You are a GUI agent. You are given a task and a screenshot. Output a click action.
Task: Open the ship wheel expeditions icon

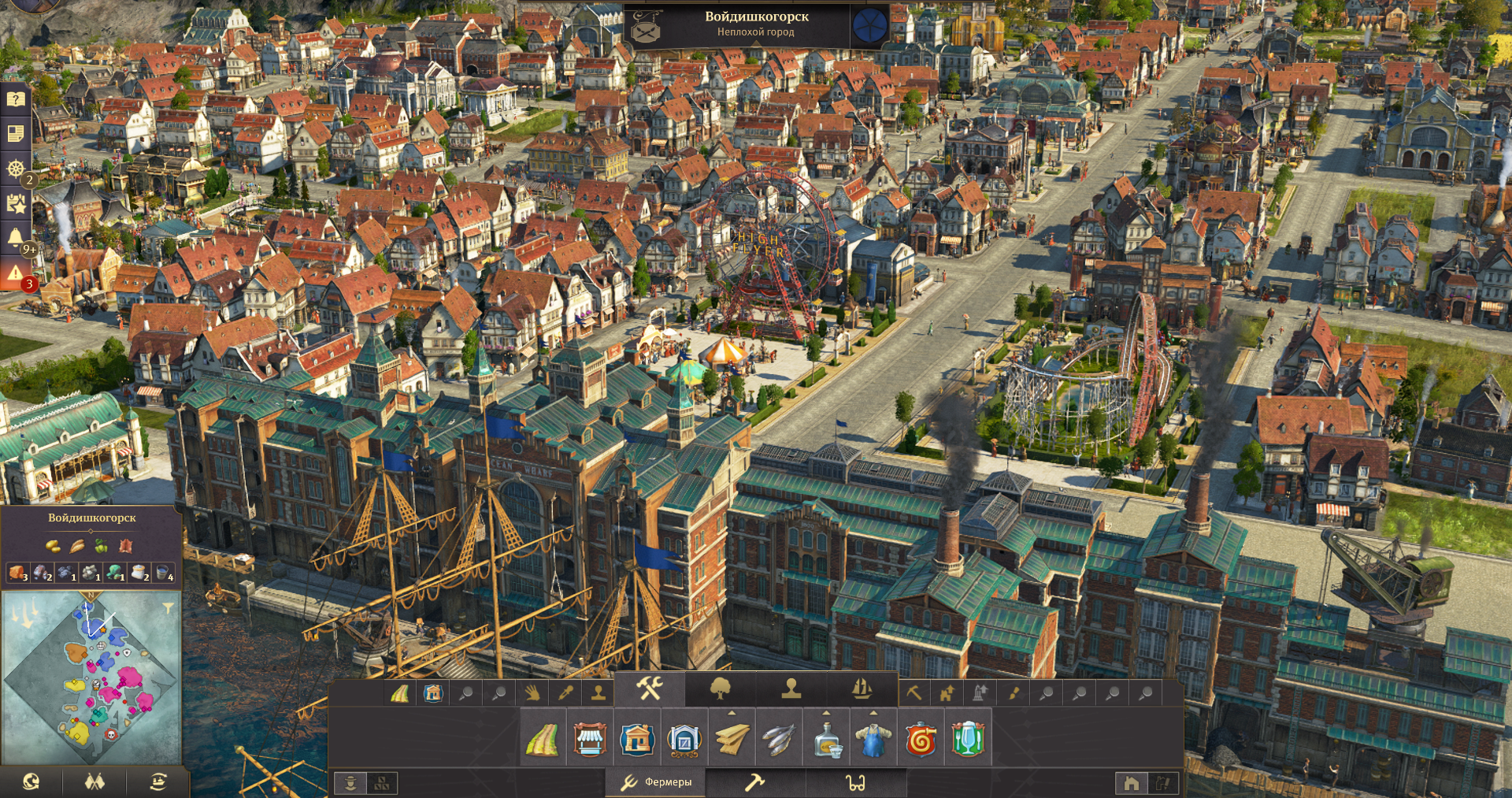click(16, 168)
